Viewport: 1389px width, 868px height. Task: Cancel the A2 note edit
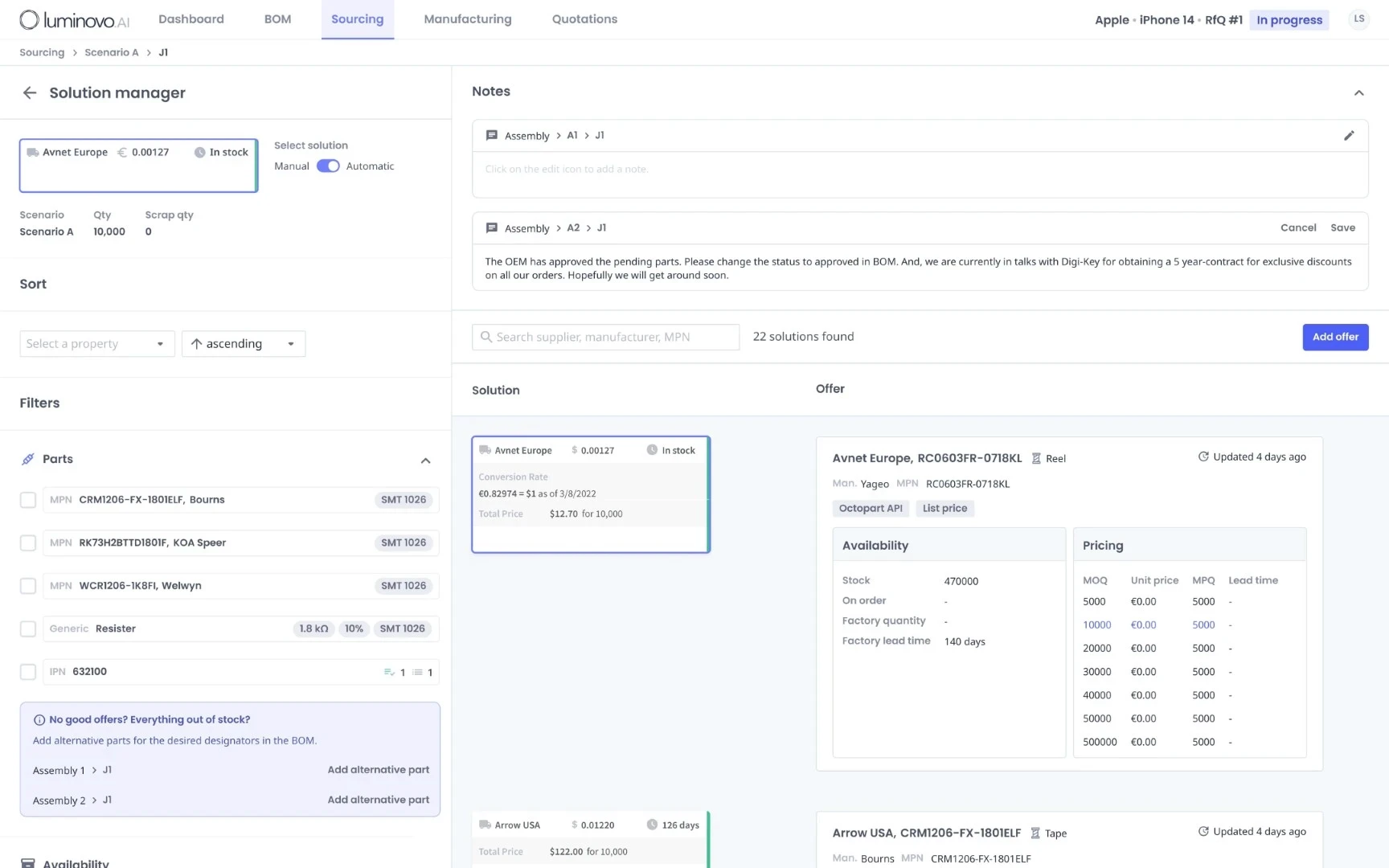tap(1298, 228)
